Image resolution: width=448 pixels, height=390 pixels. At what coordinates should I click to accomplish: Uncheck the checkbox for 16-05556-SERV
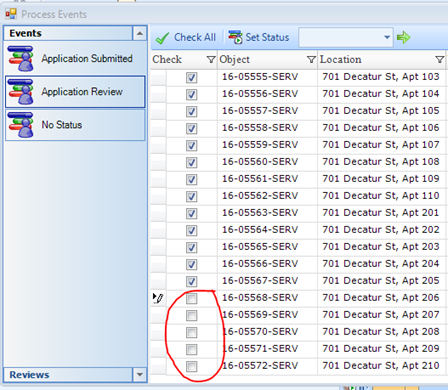(192, 94)
